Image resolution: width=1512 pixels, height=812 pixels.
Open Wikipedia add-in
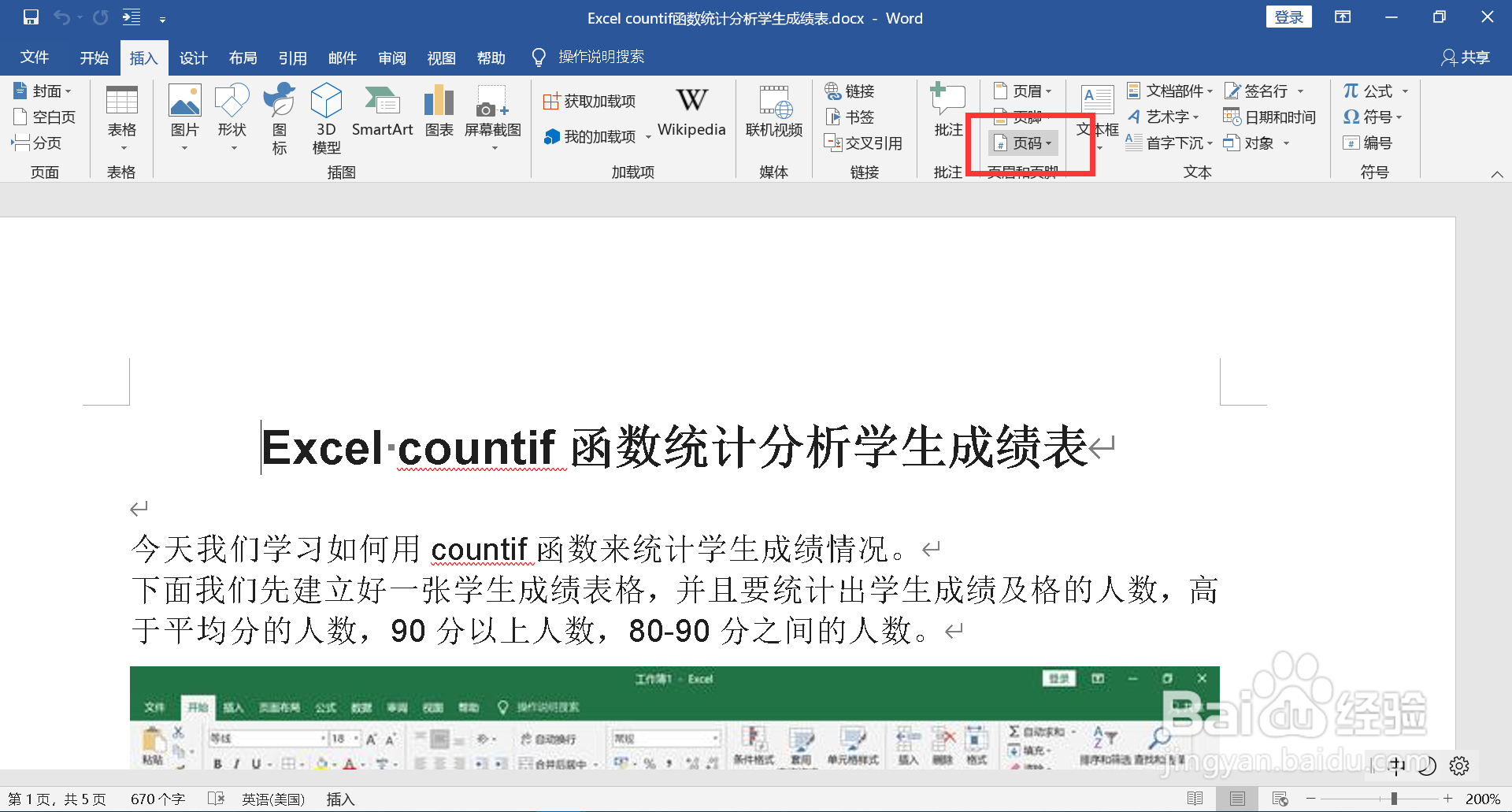[691, 111]
